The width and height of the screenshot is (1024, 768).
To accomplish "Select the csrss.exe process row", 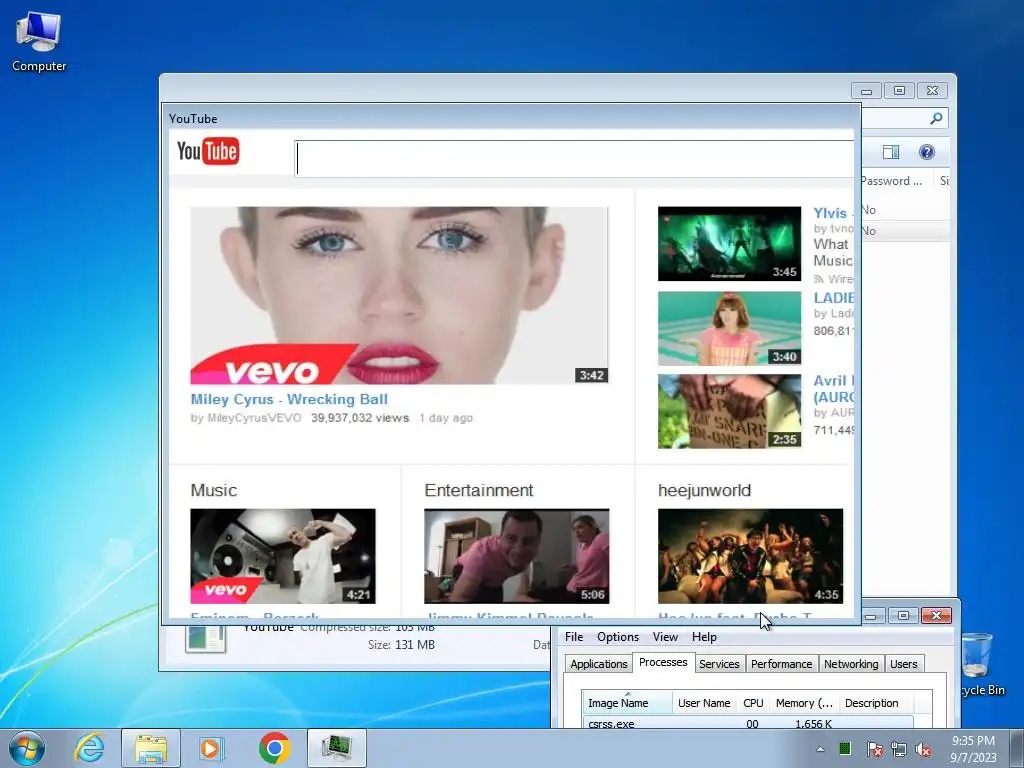I will point(748,723).
